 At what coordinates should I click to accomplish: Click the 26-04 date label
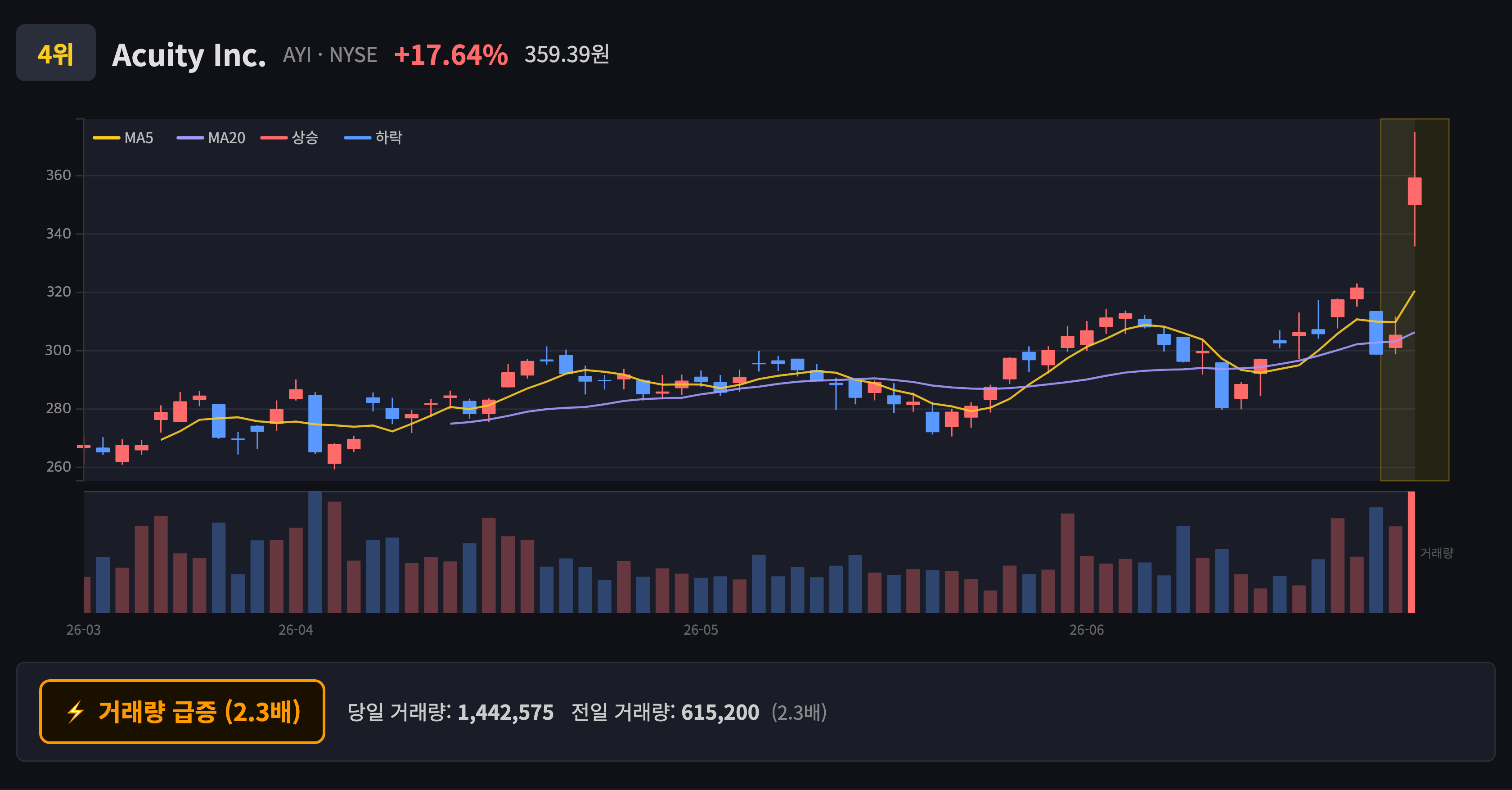click(296, 630)
